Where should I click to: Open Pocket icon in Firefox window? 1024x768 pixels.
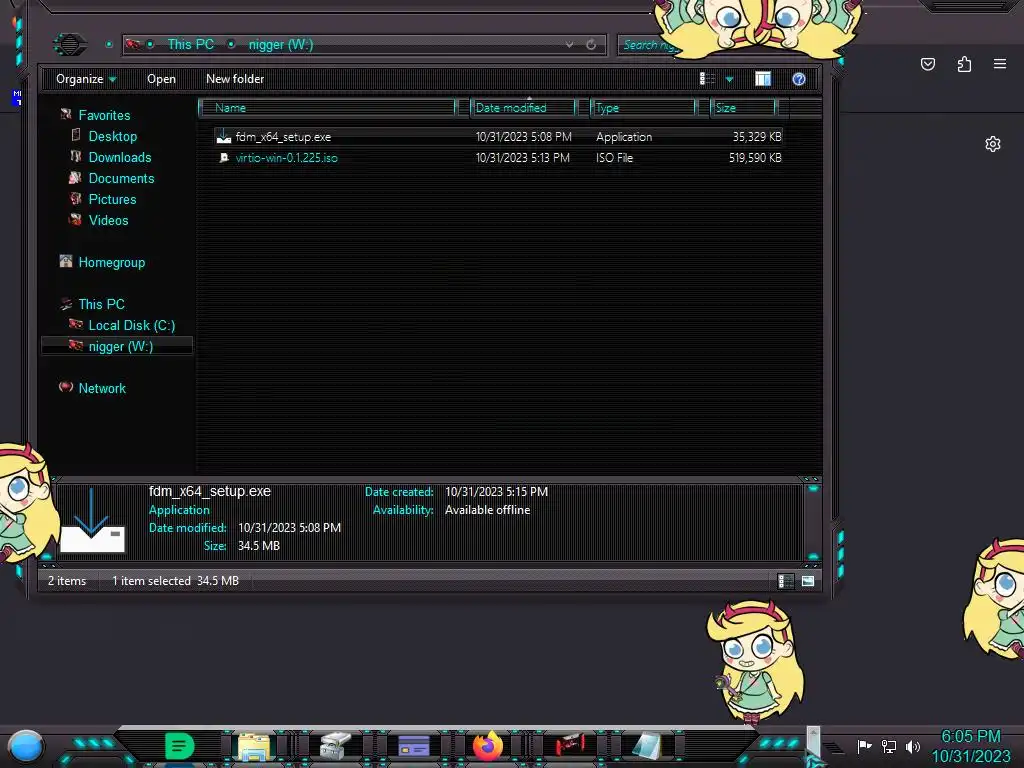[x=928, y=64]
